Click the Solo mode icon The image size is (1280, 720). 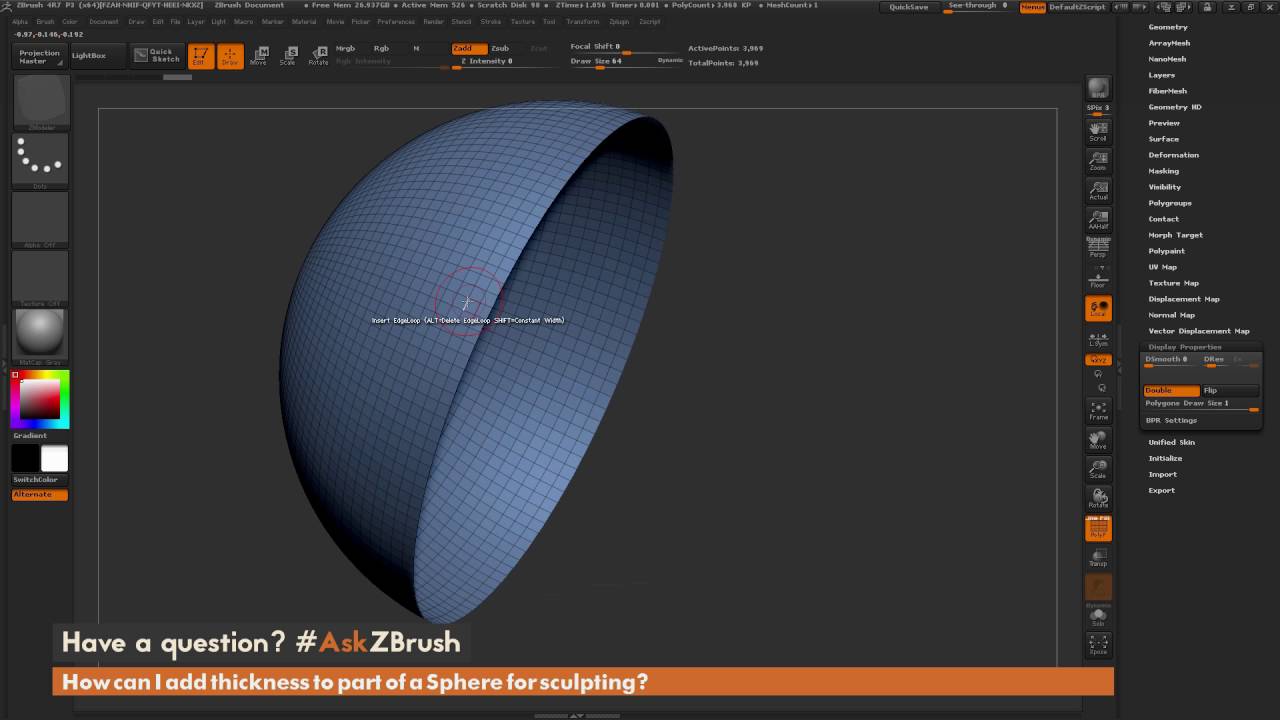[1098, 616]
